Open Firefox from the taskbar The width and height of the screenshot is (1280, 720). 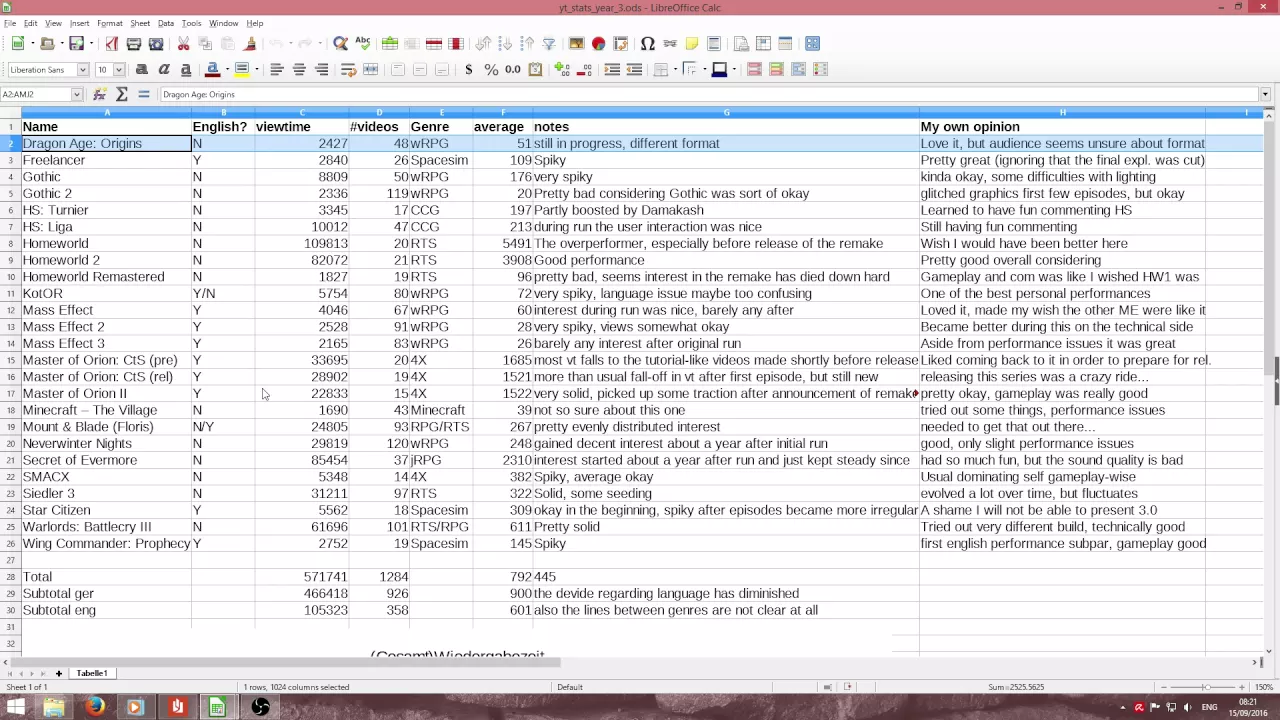point(94,708)
